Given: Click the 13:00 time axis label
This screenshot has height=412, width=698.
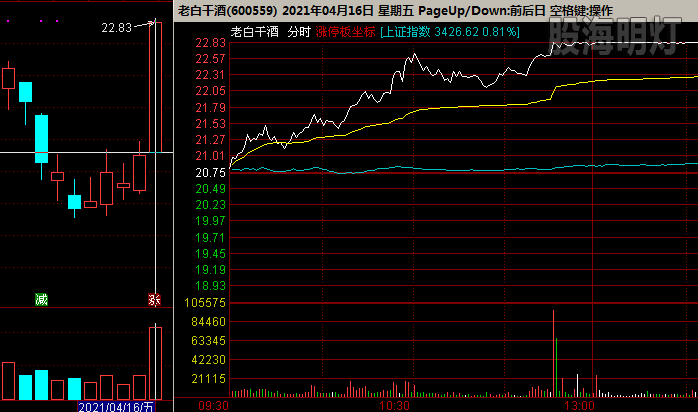Looking at the screenshot, I should pos(579,406).
